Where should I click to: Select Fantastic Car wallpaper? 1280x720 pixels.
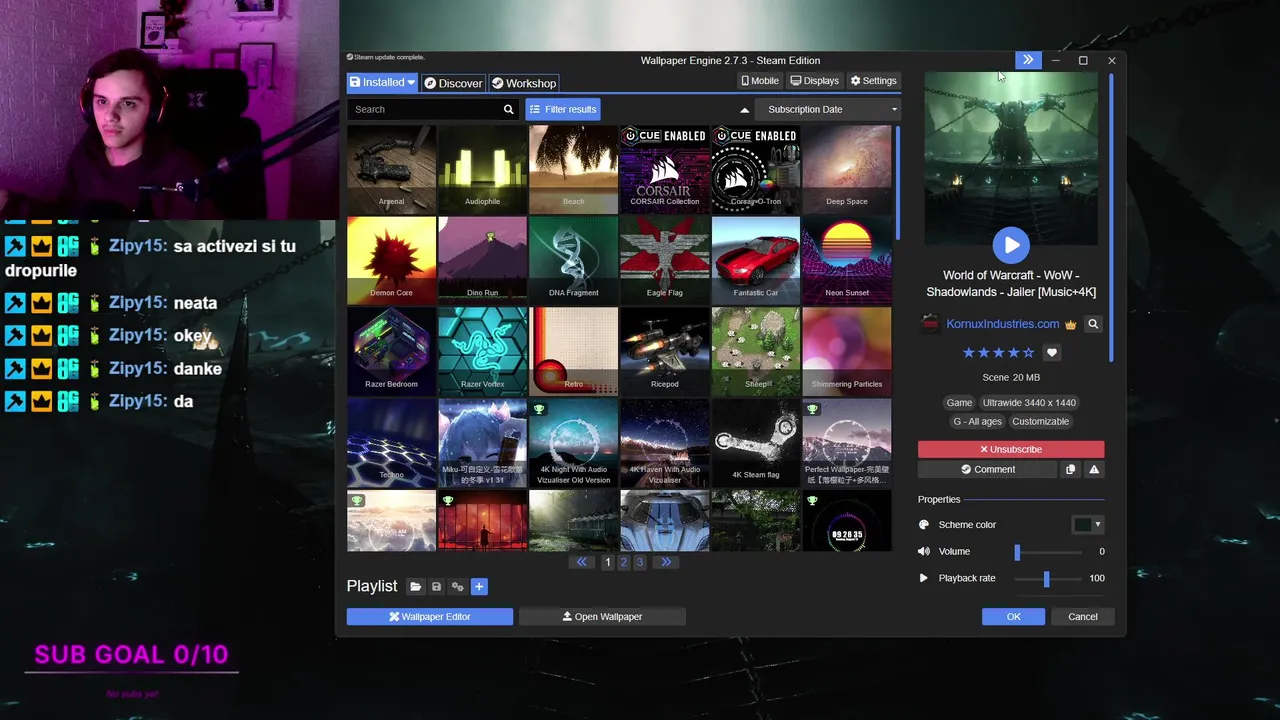755,260
